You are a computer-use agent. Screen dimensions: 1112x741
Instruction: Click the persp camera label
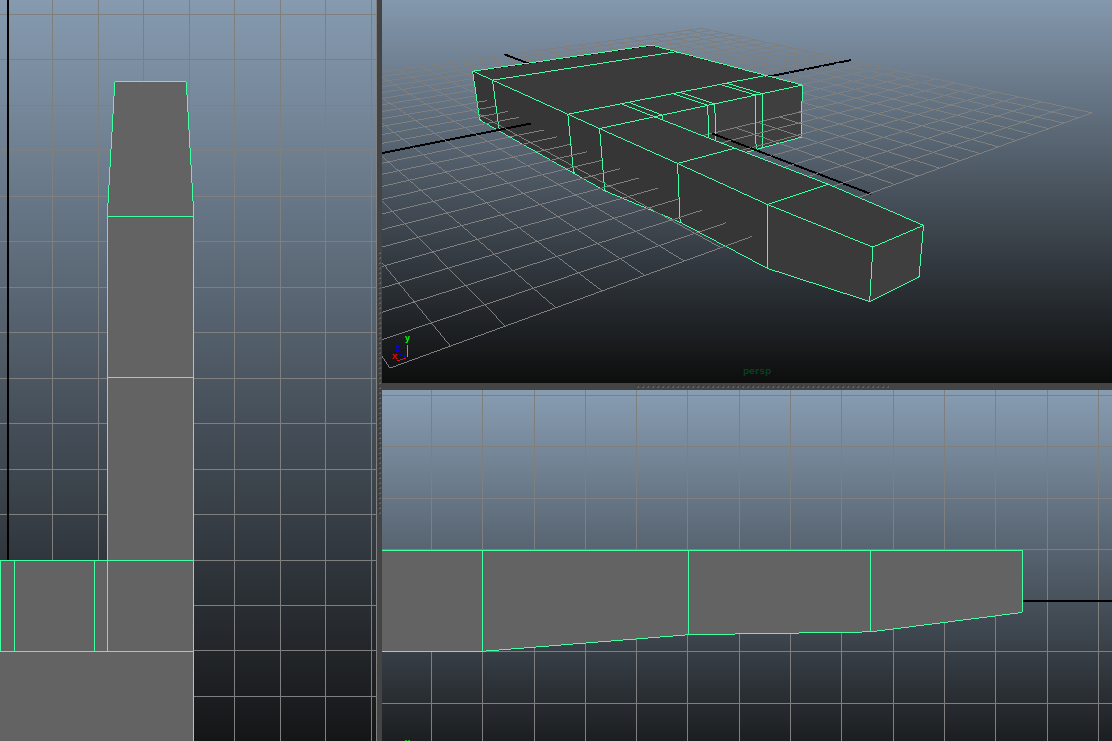(x=756, y=371)
